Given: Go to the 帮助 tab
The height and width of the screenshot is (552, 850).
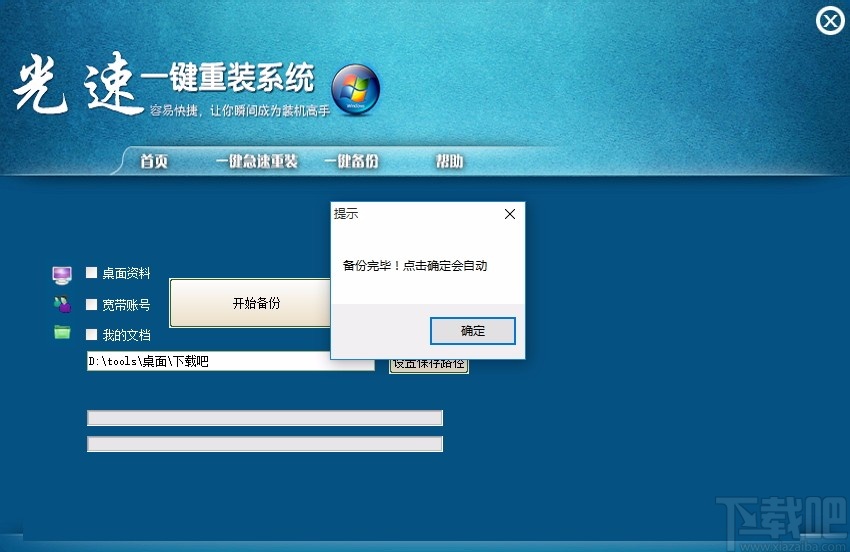Looking at the screenshot, I should [x=449, y=161].
